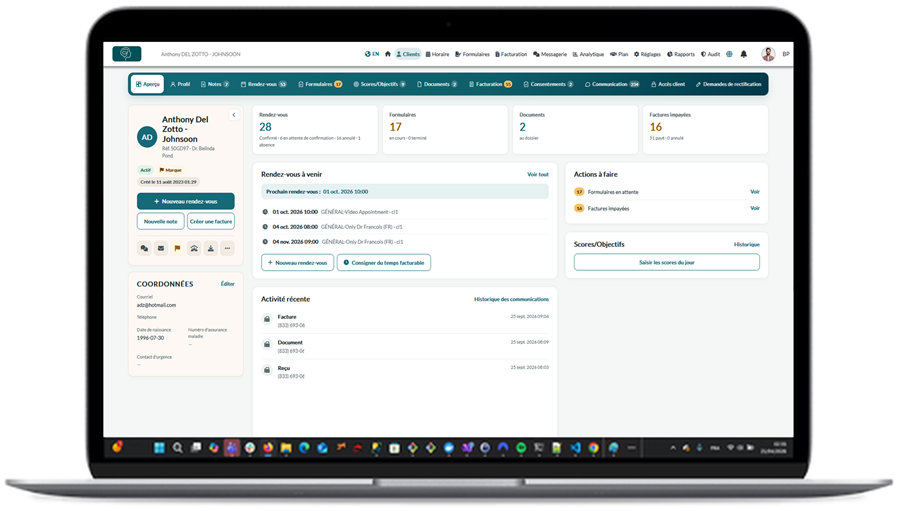The image size is (900, 511).
Task: Click the AD initials avatar
Action: tap(147, 137)
